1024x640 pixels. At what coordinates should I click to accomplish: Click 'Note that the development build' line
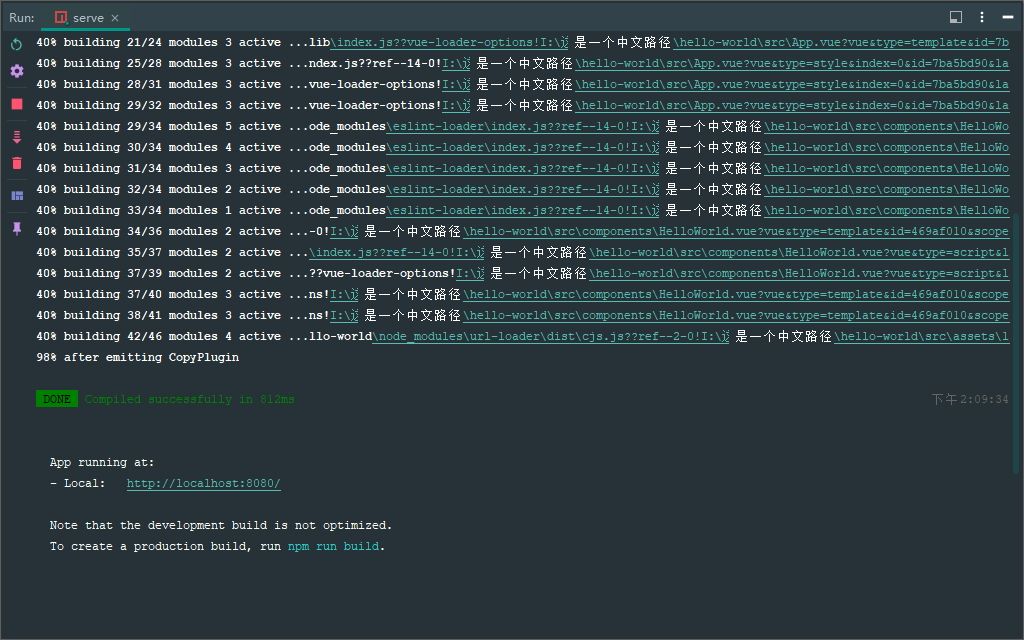click(x=221, y=525)
